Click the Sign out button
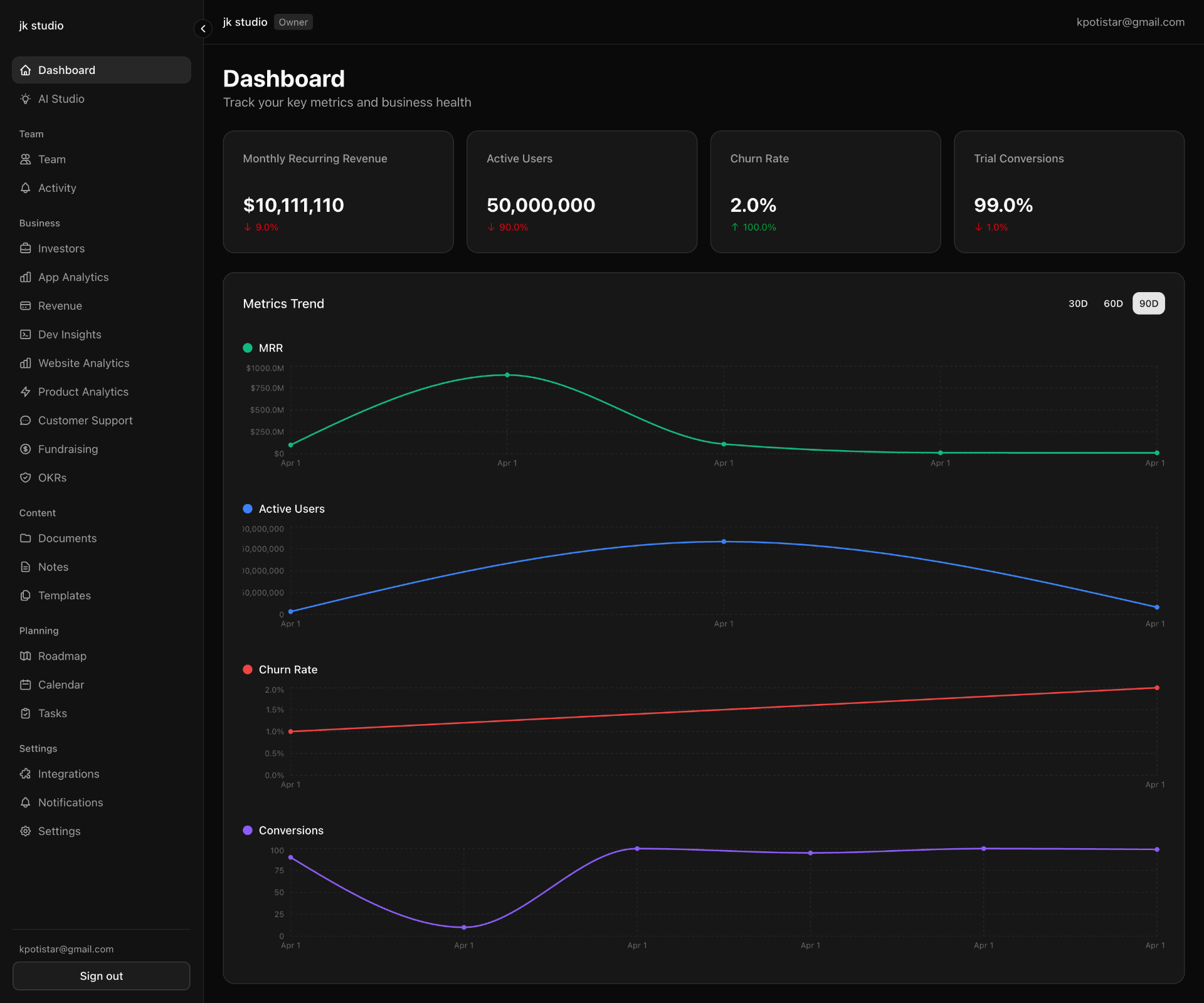 pos(102,976)
